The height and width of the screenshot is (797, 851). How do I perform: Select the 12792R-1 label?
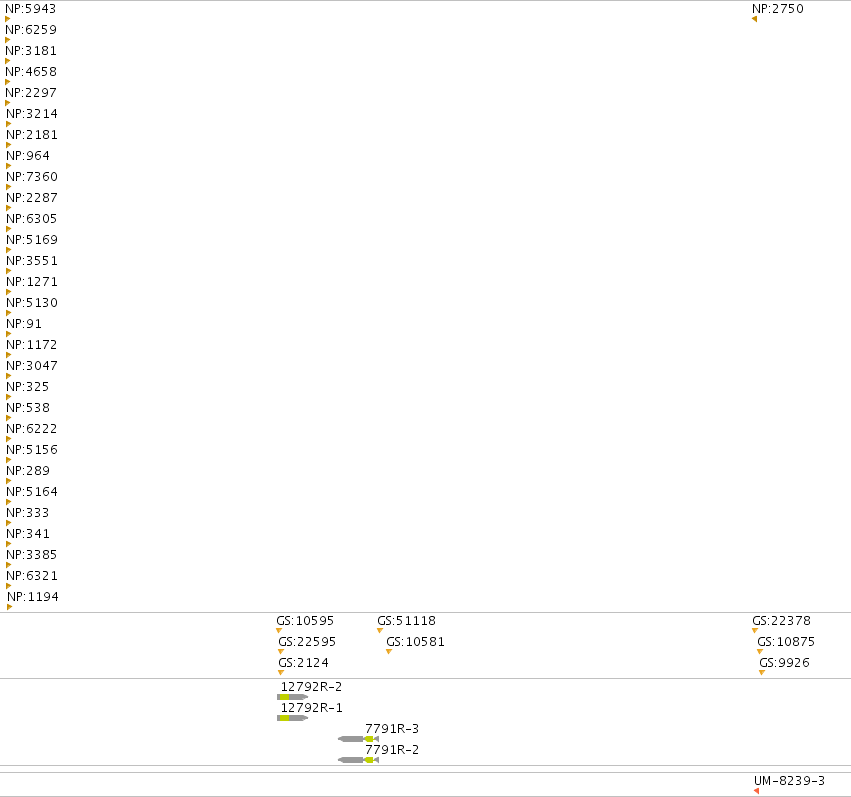tap(312, 708)
